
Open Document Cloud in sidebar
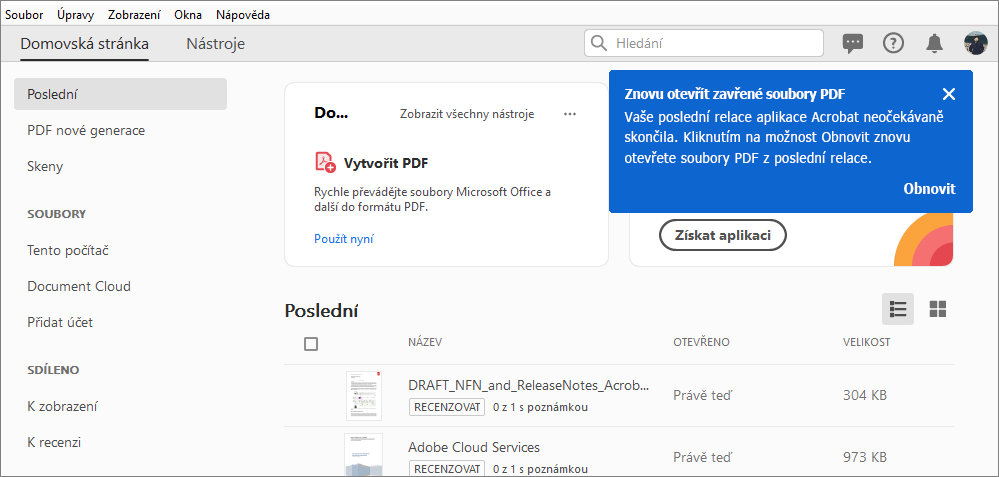pyautogui.click(x=79, y=287)
